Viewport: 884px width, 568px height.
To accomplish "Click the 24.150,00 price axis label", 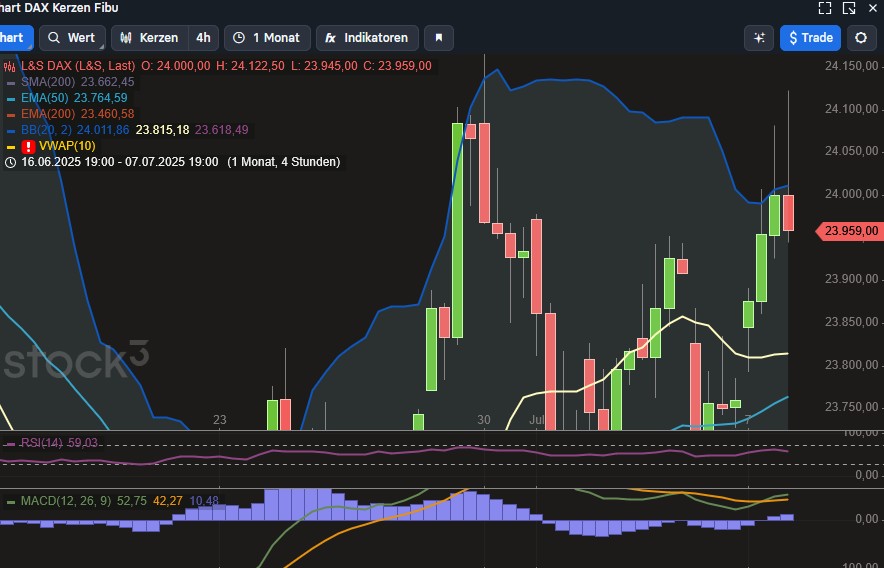I will click(x=851, y=66).
